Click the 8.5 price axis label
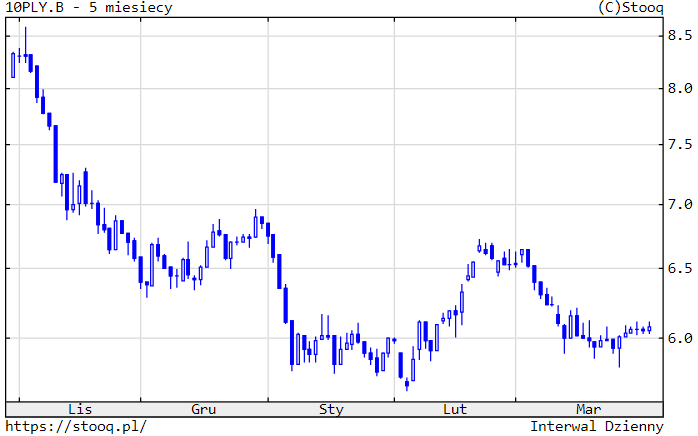This screenshot has width=698, height=436. (681, 36)
